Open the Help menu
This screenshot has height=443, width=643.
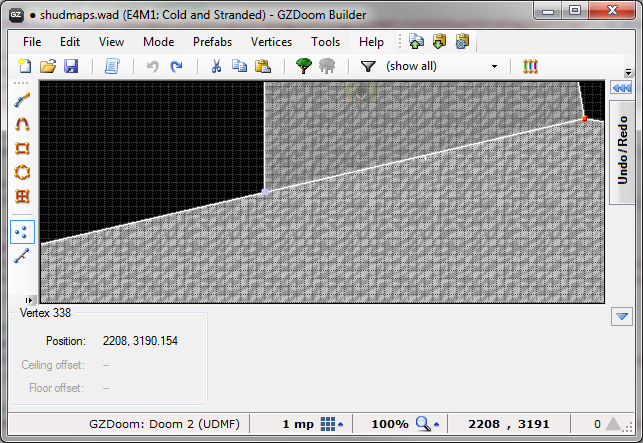point(371,42)
